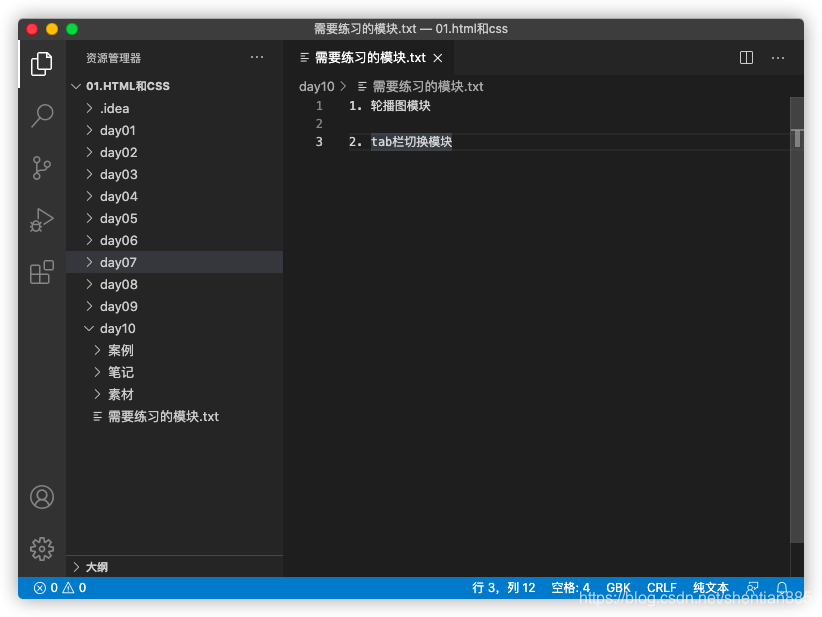
Task: Open the Search view in the activity bar
Action: 41,116
